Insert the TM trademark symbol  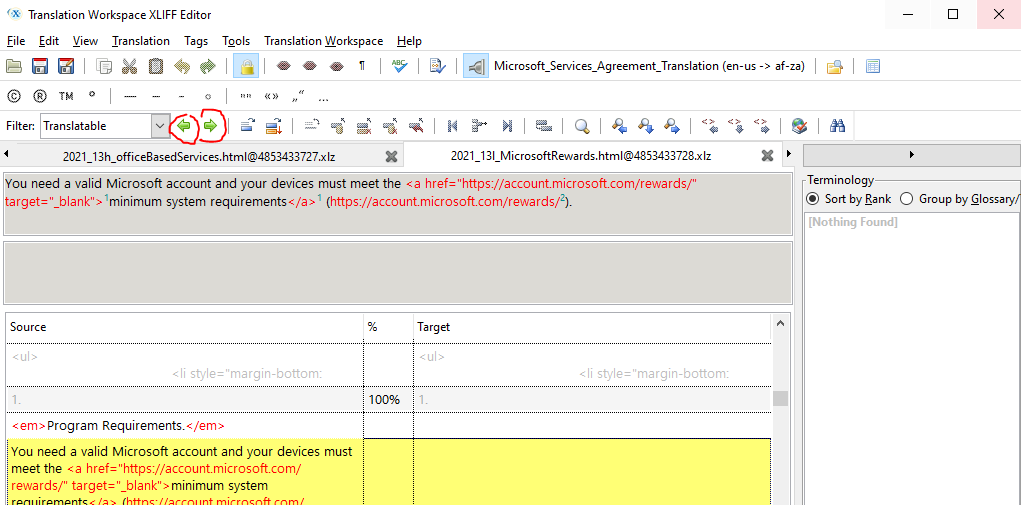(x=66, y=96)
